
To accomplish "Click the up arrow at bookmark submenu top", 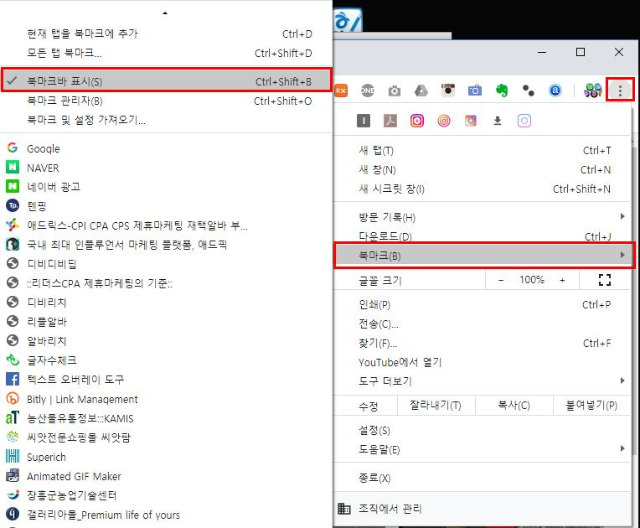I will pos(165,13).
